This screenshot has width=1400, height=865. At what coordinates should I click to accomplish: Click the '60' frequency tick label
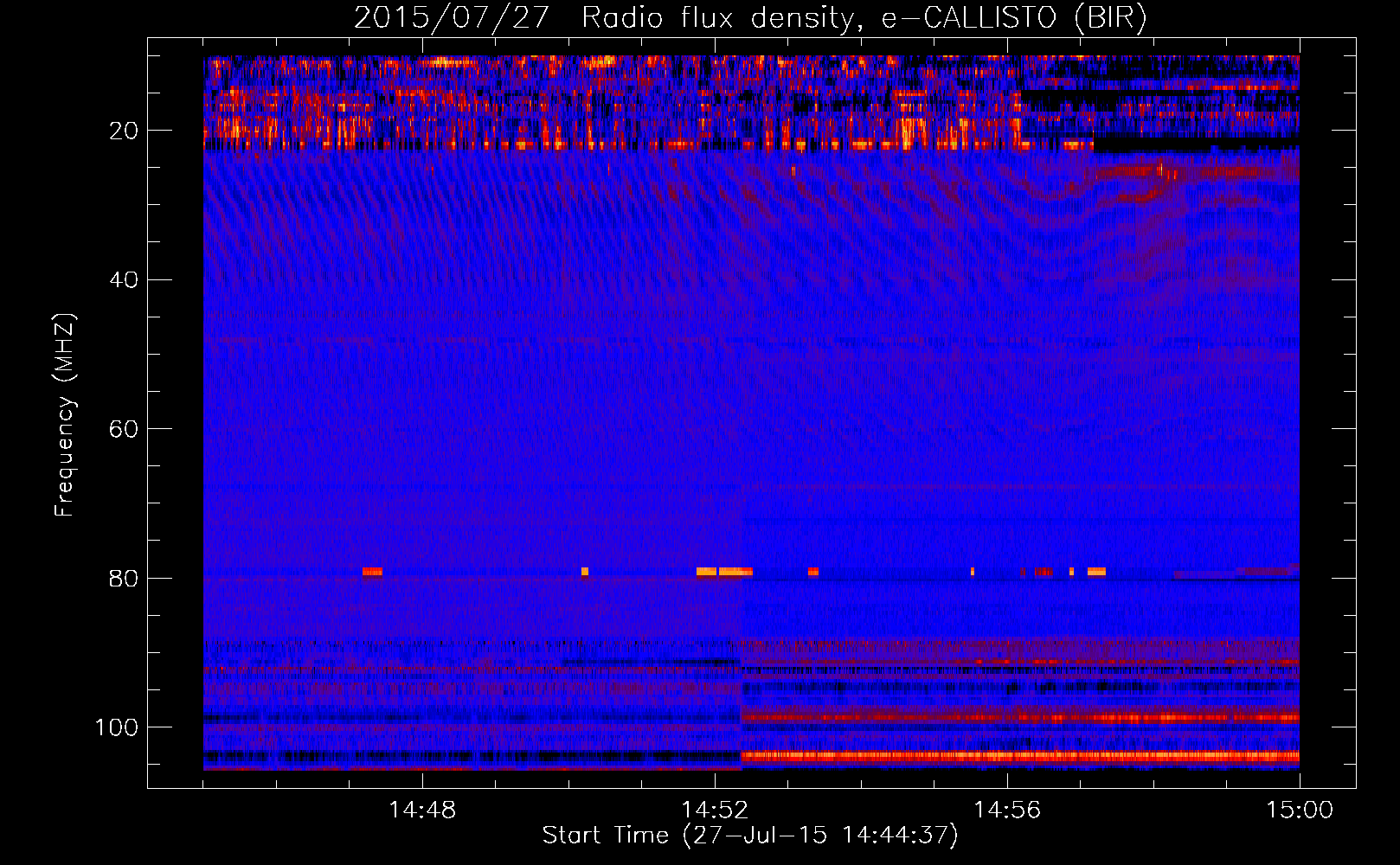coord(124,429)
